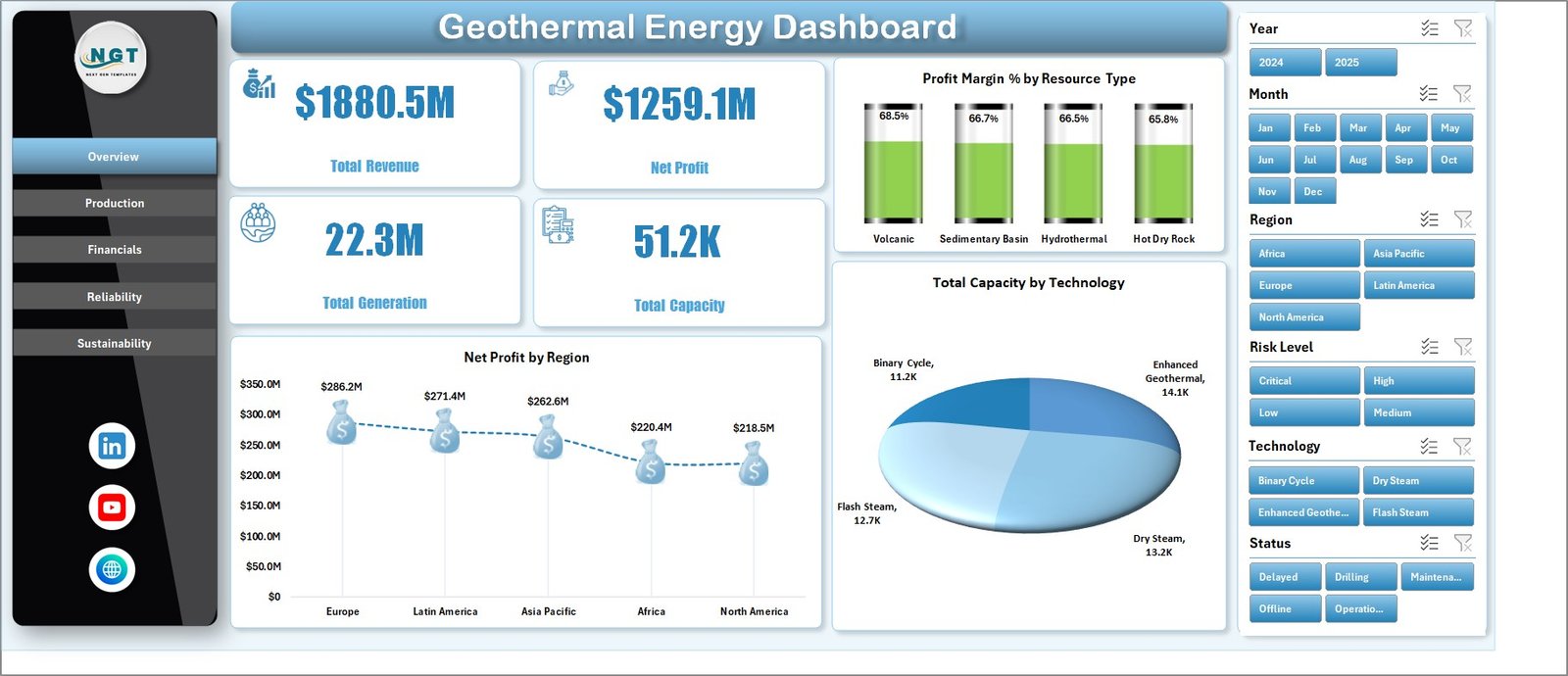Select the Low risk level
Viewport: 1568px width, 676px height.
1304,412
